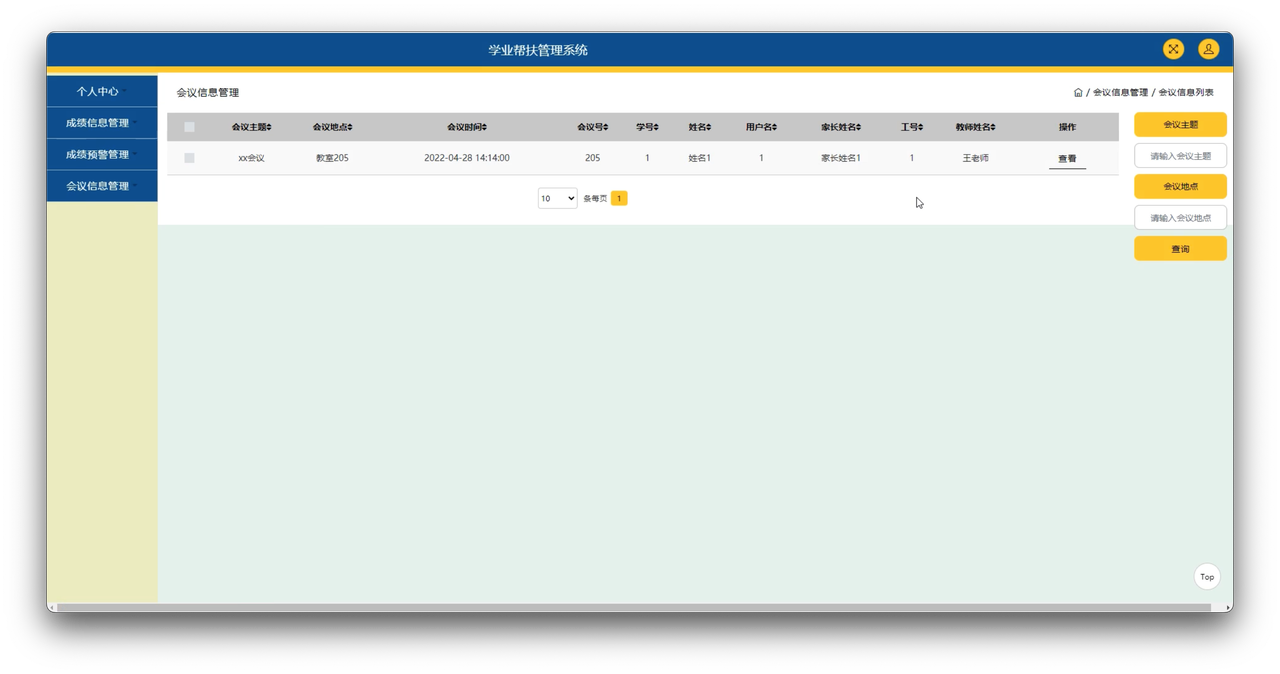Click the 王老师 cell

[975, 158]
